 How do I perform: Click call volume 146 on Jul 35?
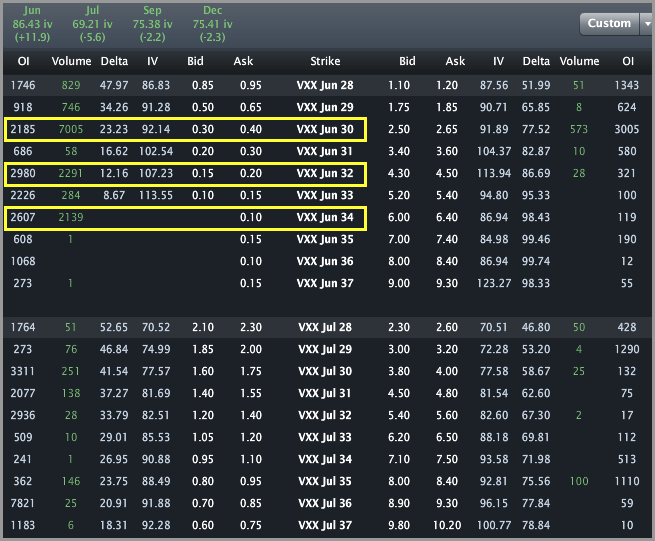[x=71, y=481]
